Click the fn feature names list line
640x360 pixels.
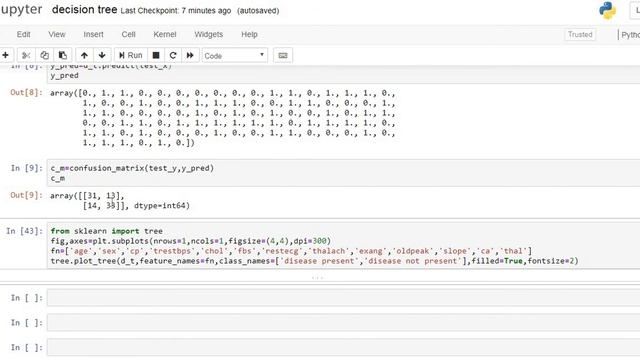pyautogui.click(x=291, y=251)
